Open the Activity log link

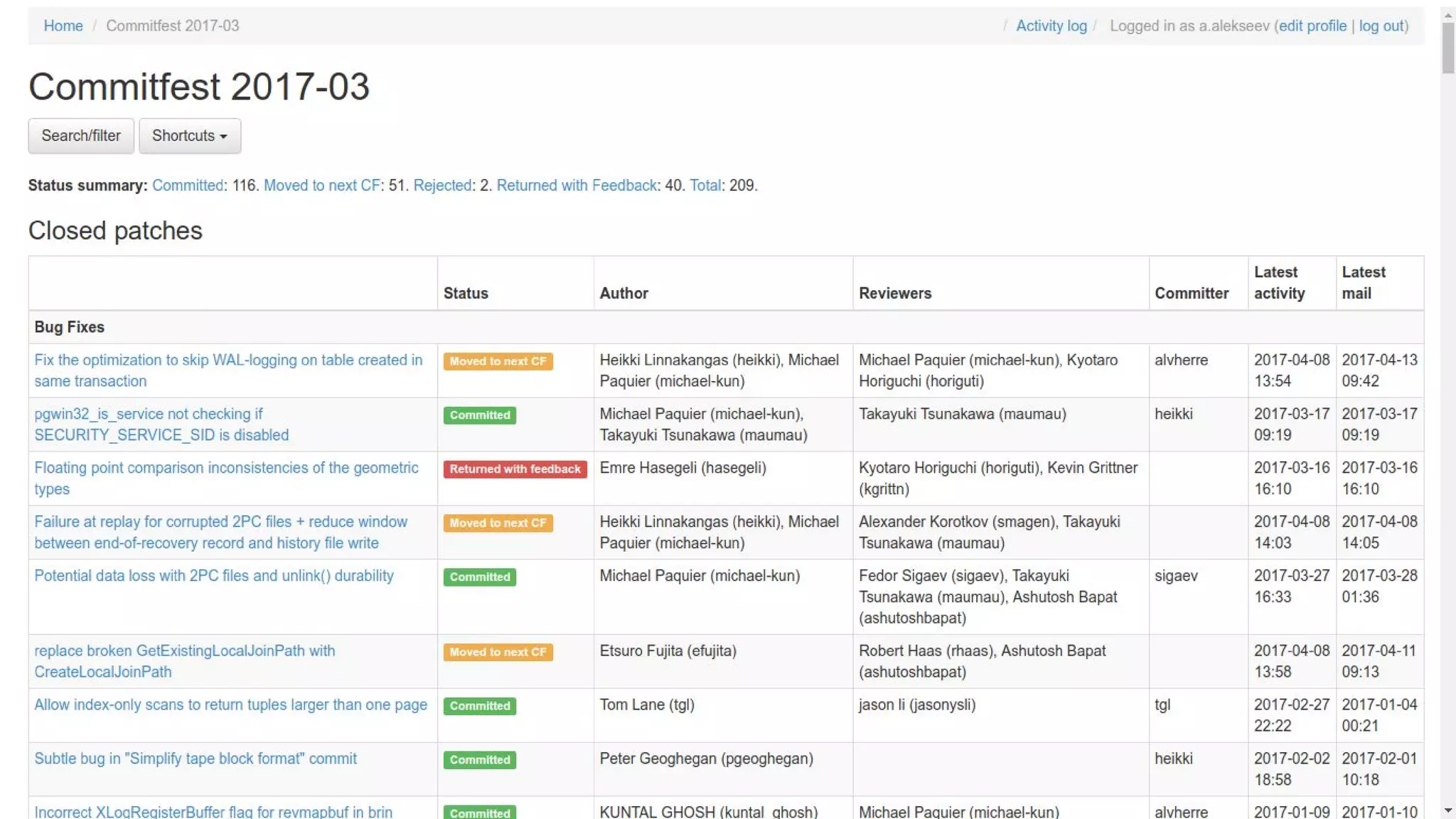click(1051, 26)
